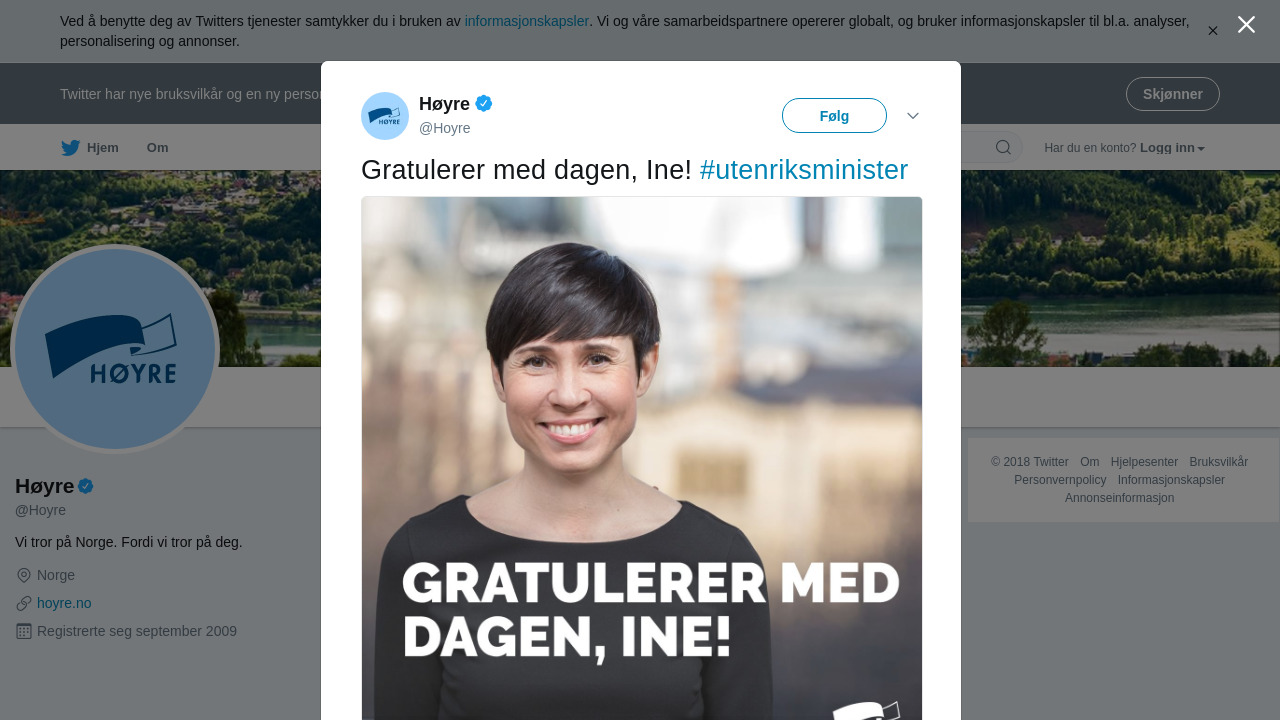
Task: Click the search magnifier icon
Action: (1003, 148)
